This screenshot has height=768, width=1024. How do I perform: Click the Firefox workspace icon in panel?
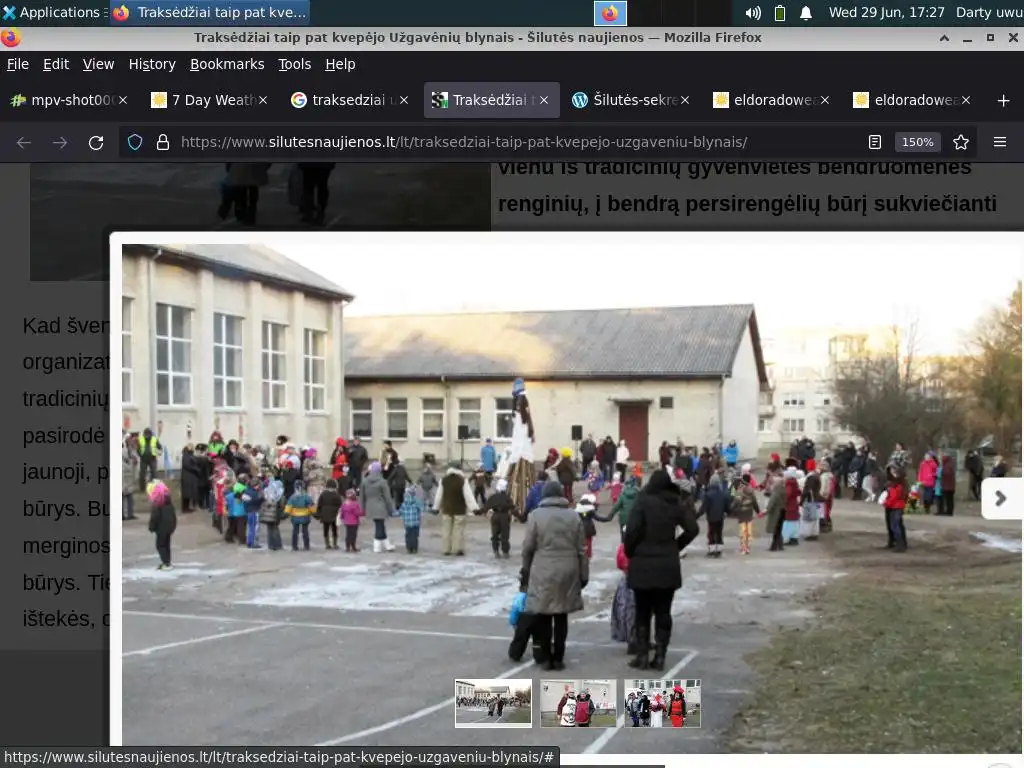pyautogui.click(x=610, y=13)
